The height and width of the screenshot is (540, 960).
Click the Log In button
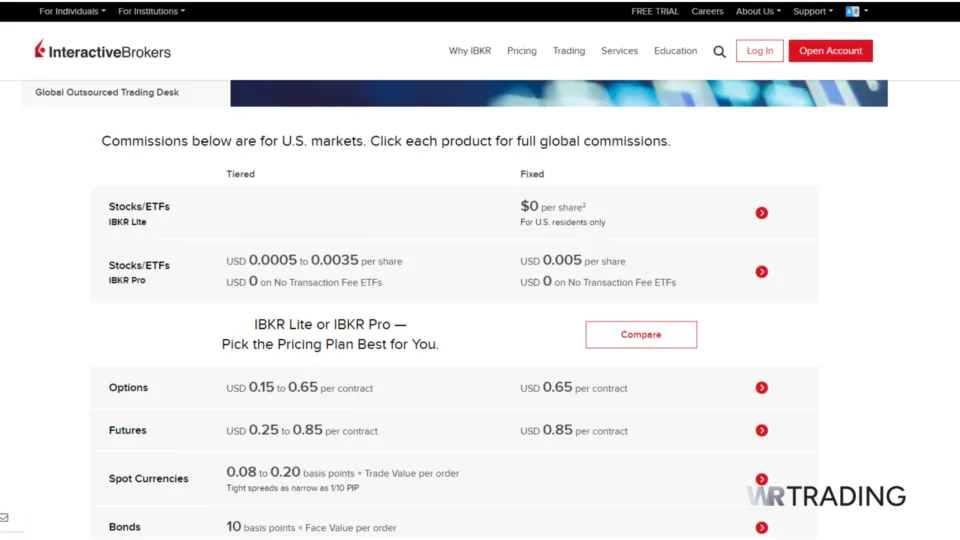(x=760, y=51)
